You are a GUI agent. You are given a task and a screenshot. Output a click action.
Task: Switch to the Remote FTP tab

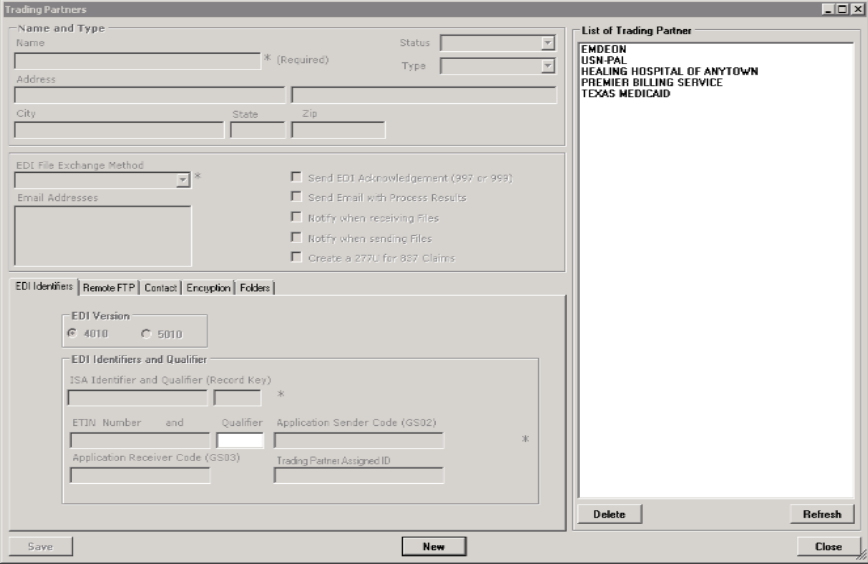pyautogui.click(x=109, y=288)
